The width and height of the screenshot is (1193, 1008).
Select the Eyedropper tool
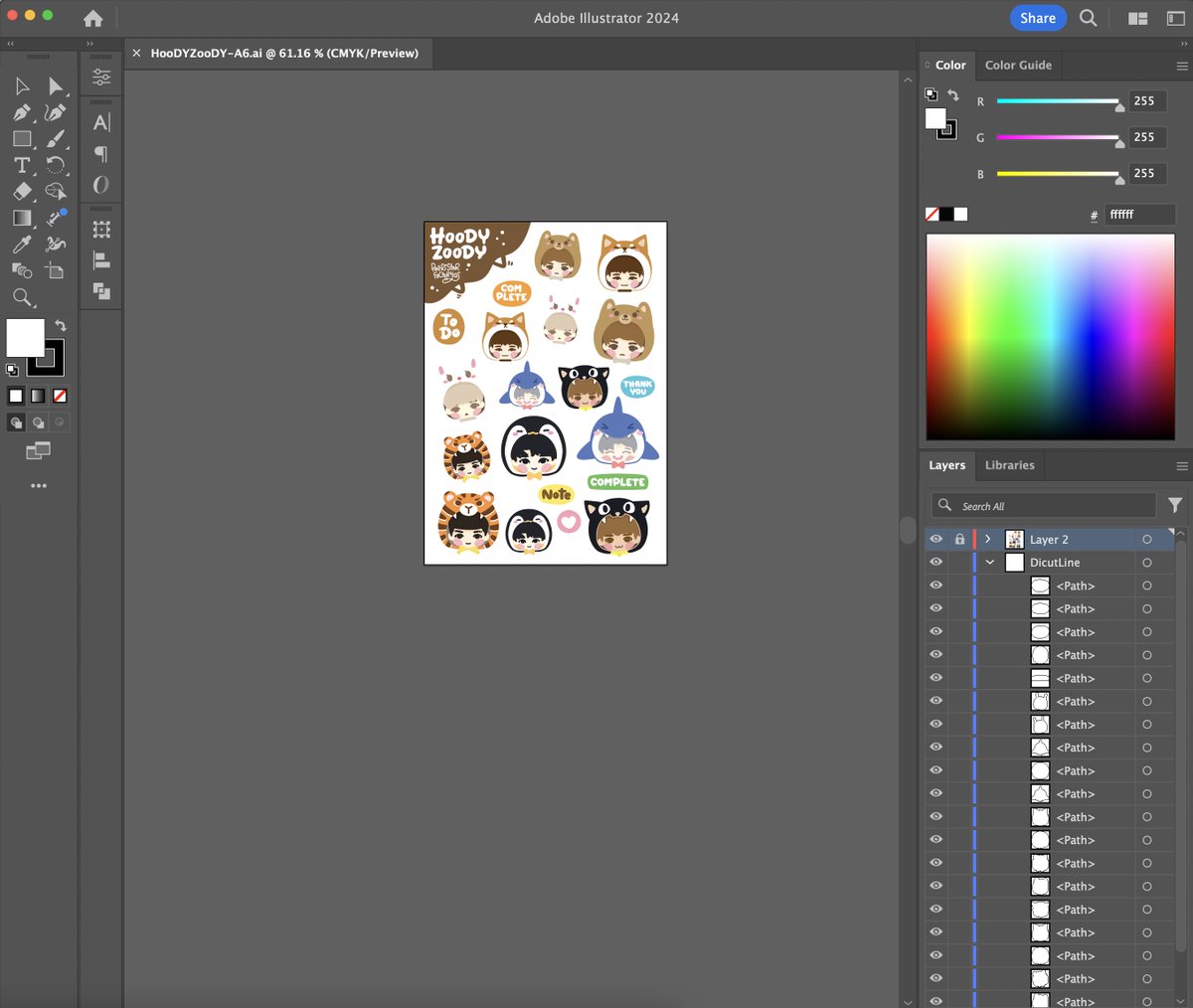pos(22,244)
